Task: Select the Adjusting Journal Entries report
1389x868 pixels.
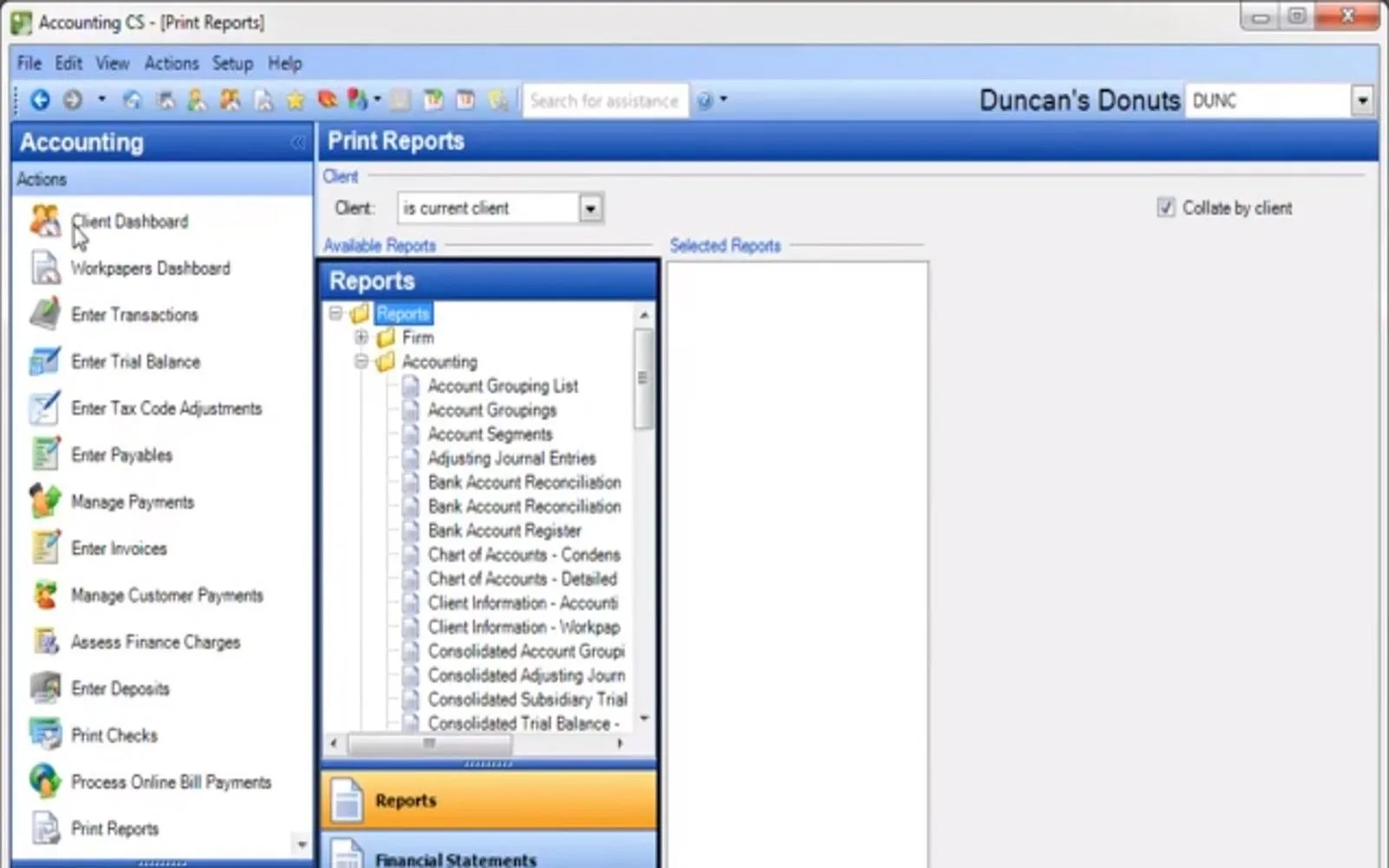Action: [x=512, y=458]
